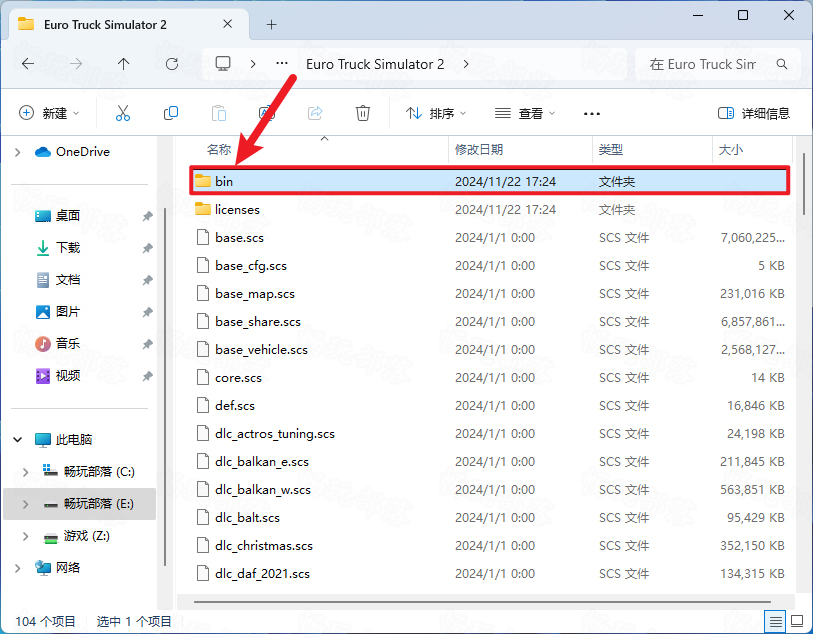Select the Z: 游戏 drive
The image size is (813, 634).
pos(77,536)
